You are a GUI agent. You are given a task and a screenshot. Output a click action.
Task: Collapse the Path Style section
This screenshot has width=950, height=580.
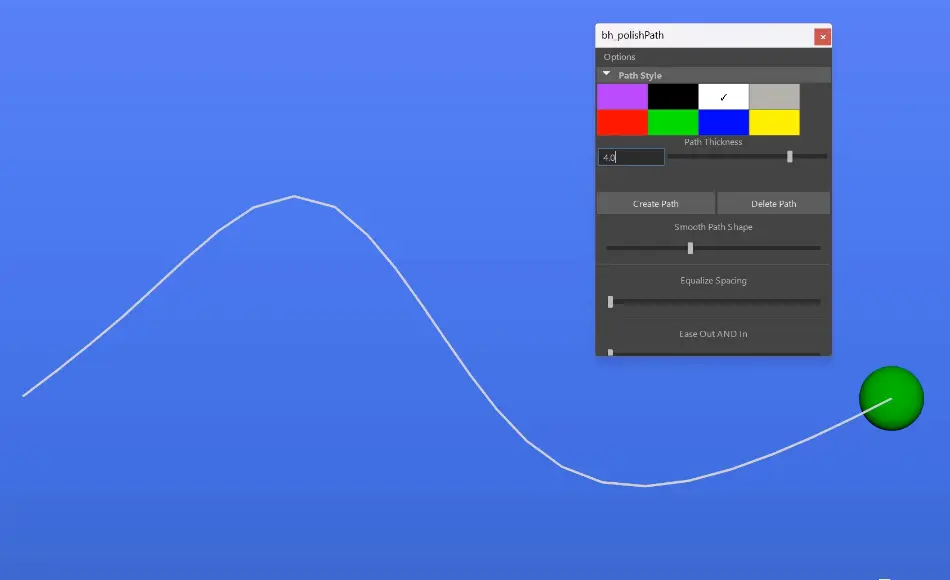[606, 75]
